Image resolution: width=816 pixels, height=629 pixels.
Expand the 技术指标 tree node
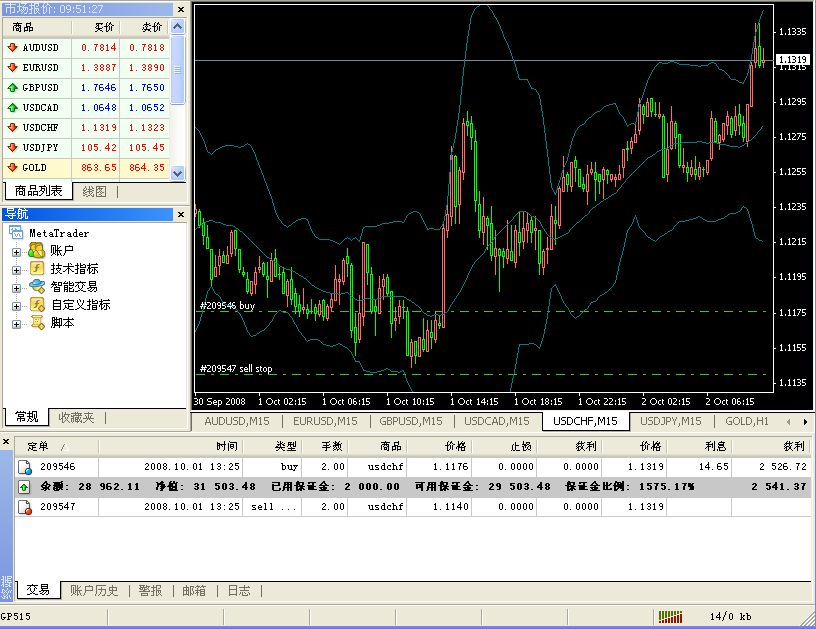[x=16, y=269]
